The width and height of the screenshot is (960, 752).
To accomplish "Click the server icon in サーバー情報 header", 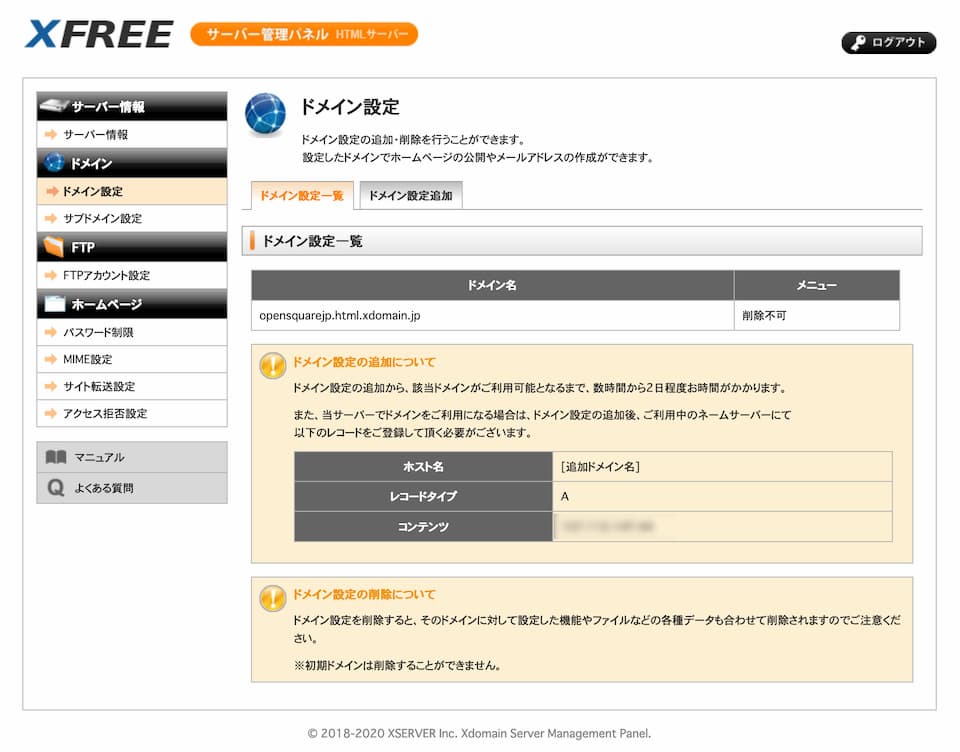I will [x=54, y=107].
